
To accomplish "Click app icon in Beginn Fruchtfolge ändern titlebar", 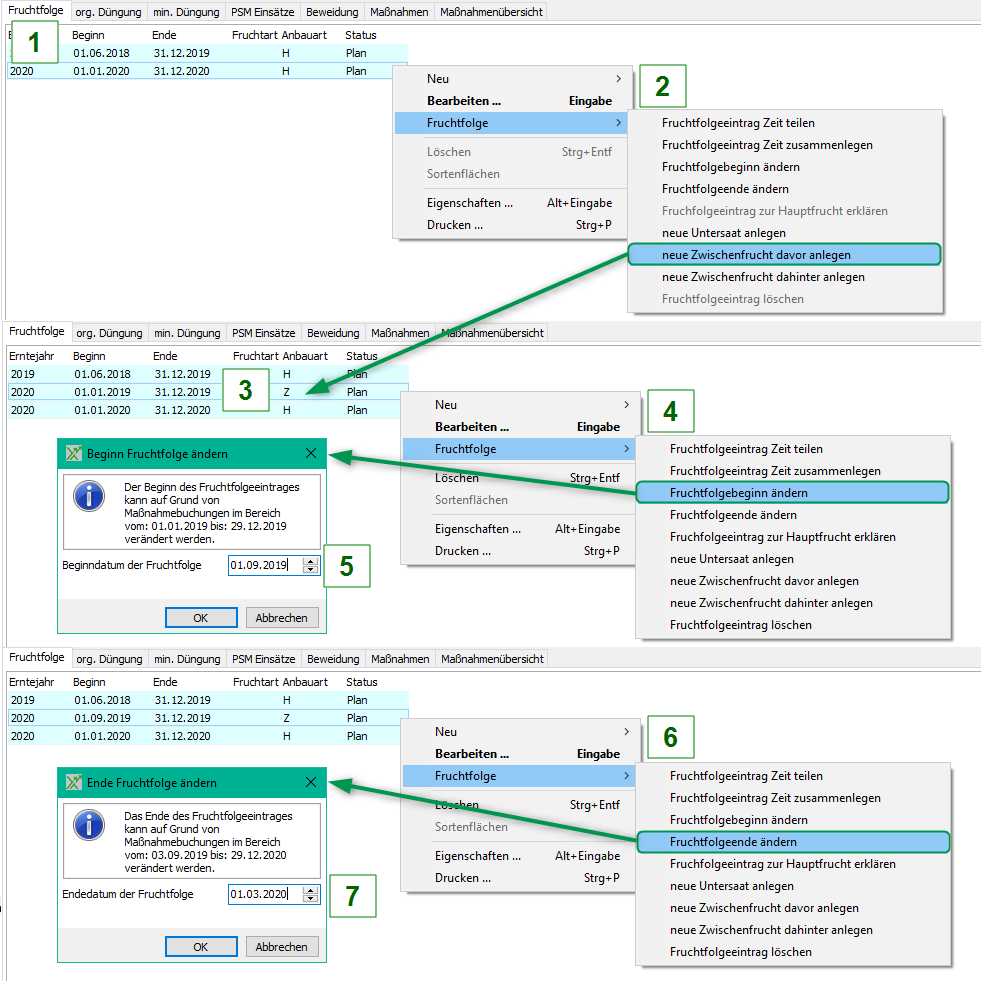I will click(x=72, y=454).
